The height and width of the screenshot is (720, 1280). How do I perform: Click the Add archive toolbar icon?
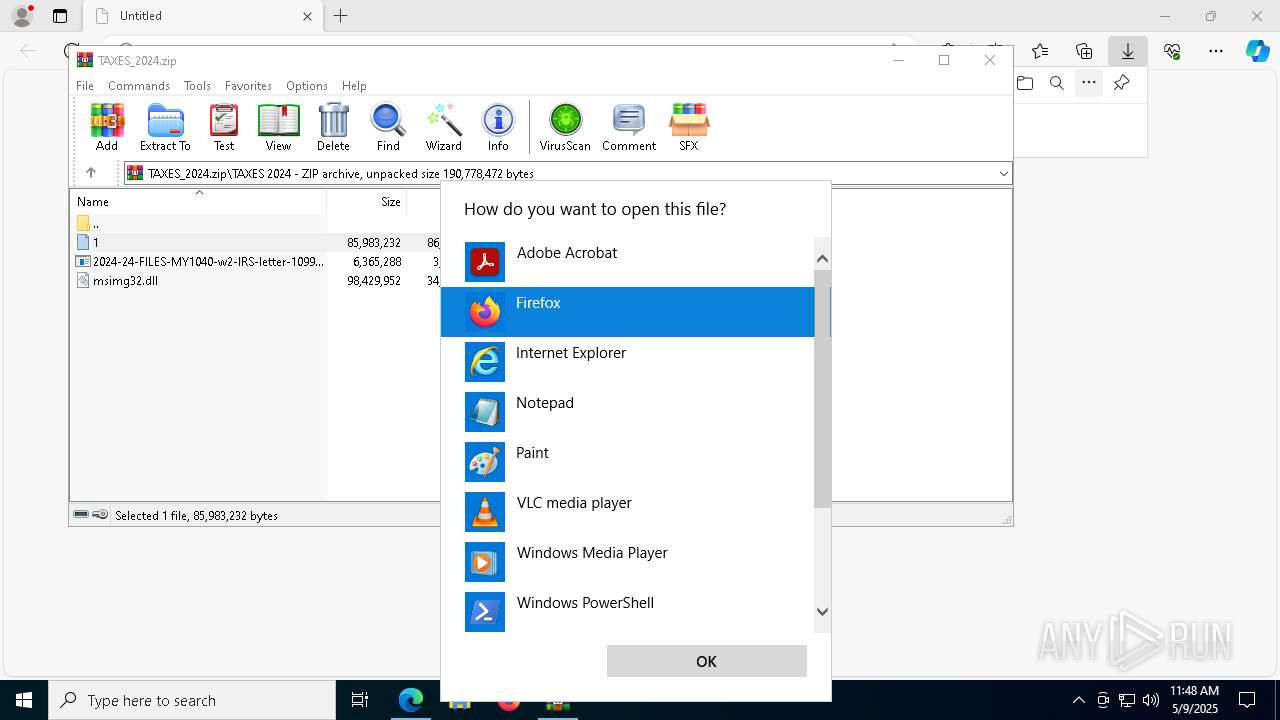[107, 127]
